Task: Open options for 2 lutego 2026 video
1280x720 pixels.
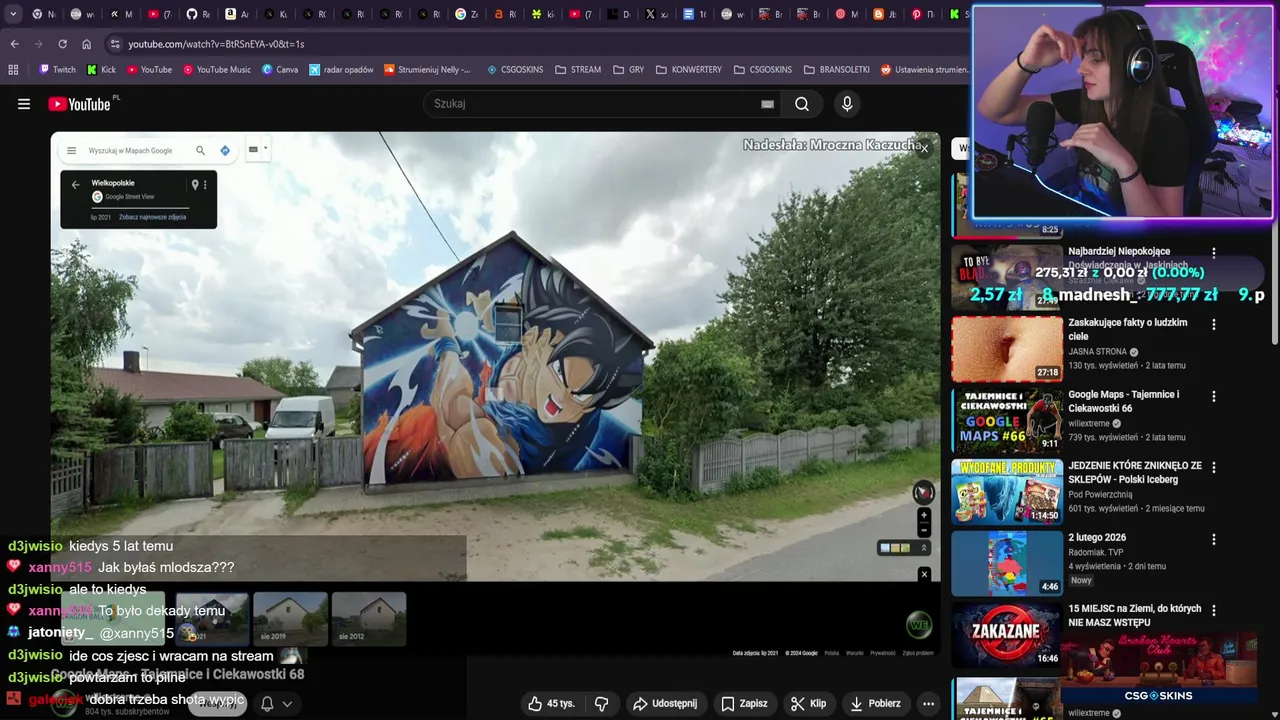Action: pyautogui.click(x=1214, y=539)
